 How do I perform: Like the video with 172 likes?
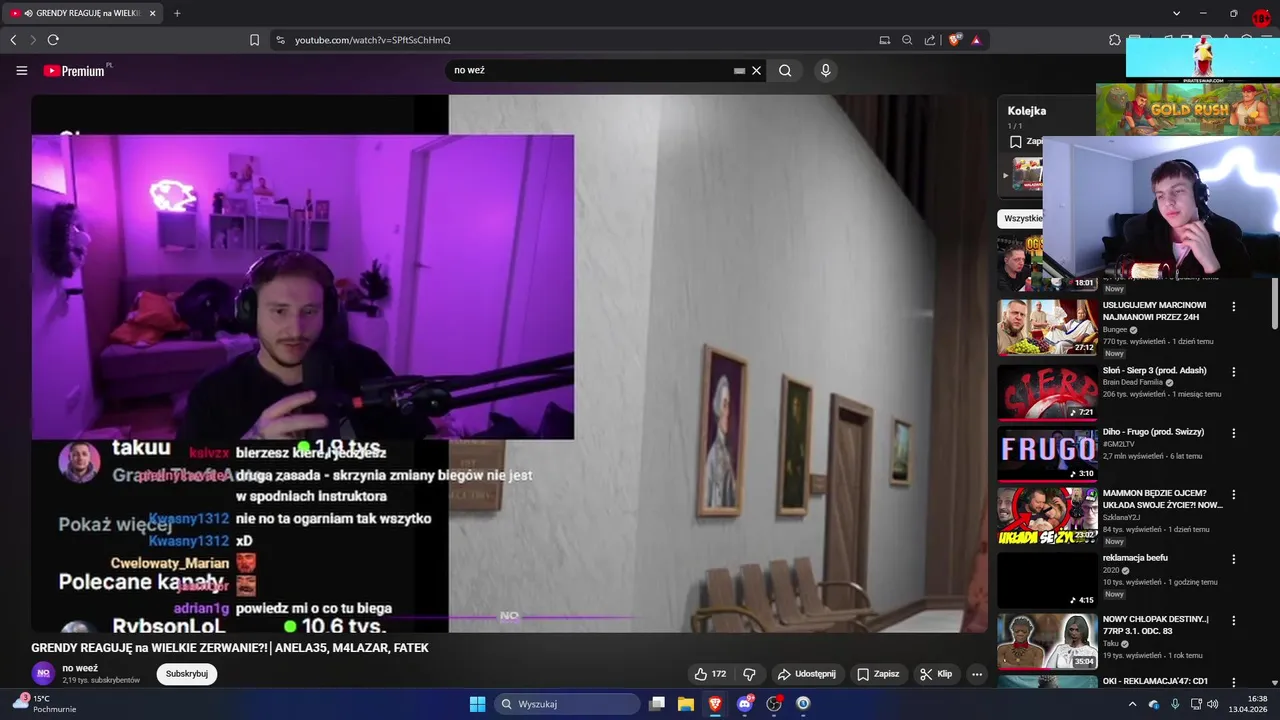click(x=710, y=674)
